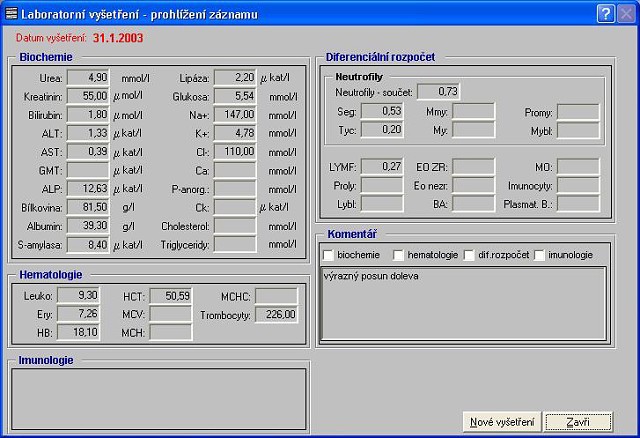Click the empty Ca input field
The width and height of the screenshot is (640, 438).
coord(235,170)
